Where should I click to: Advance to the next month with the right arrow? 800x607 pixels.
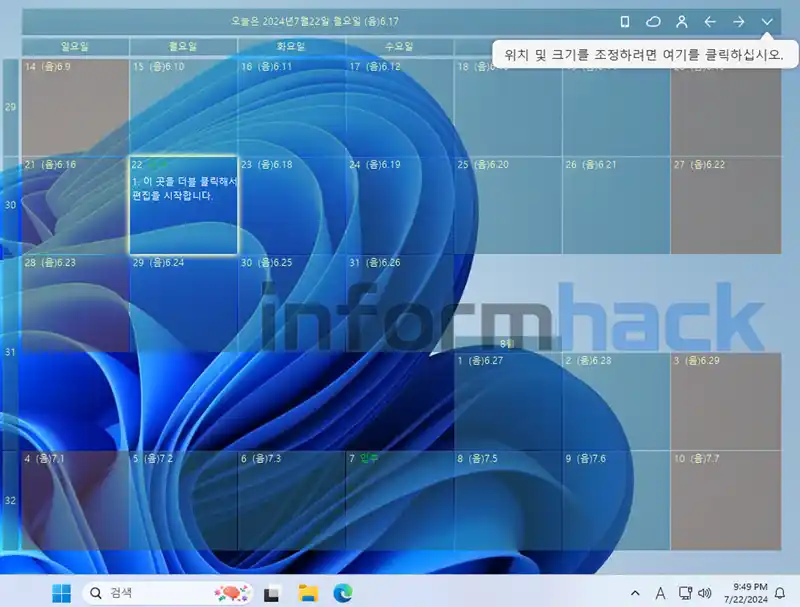pos(742,20)
